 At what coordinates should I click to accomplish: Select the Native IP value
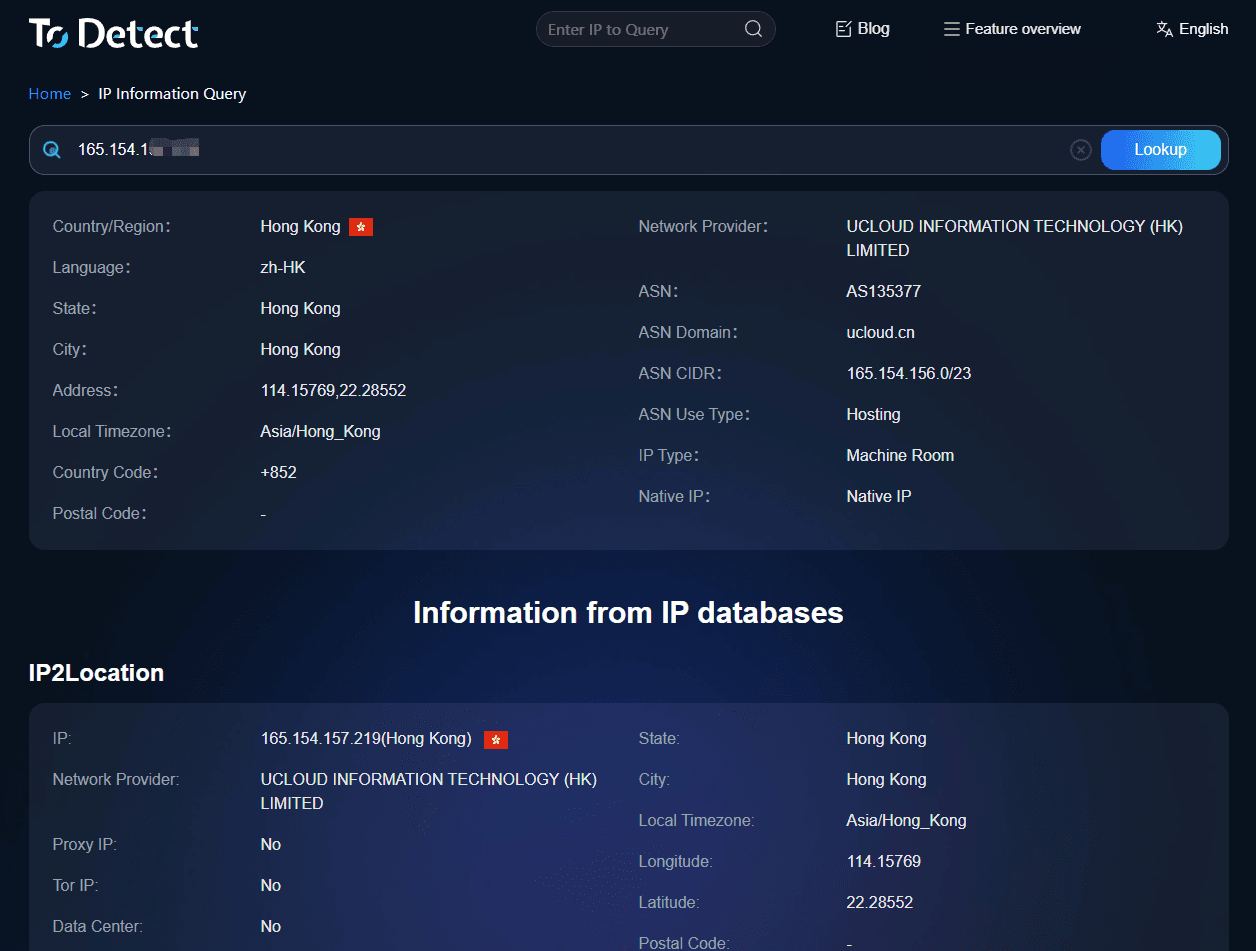tap(879, 496)
